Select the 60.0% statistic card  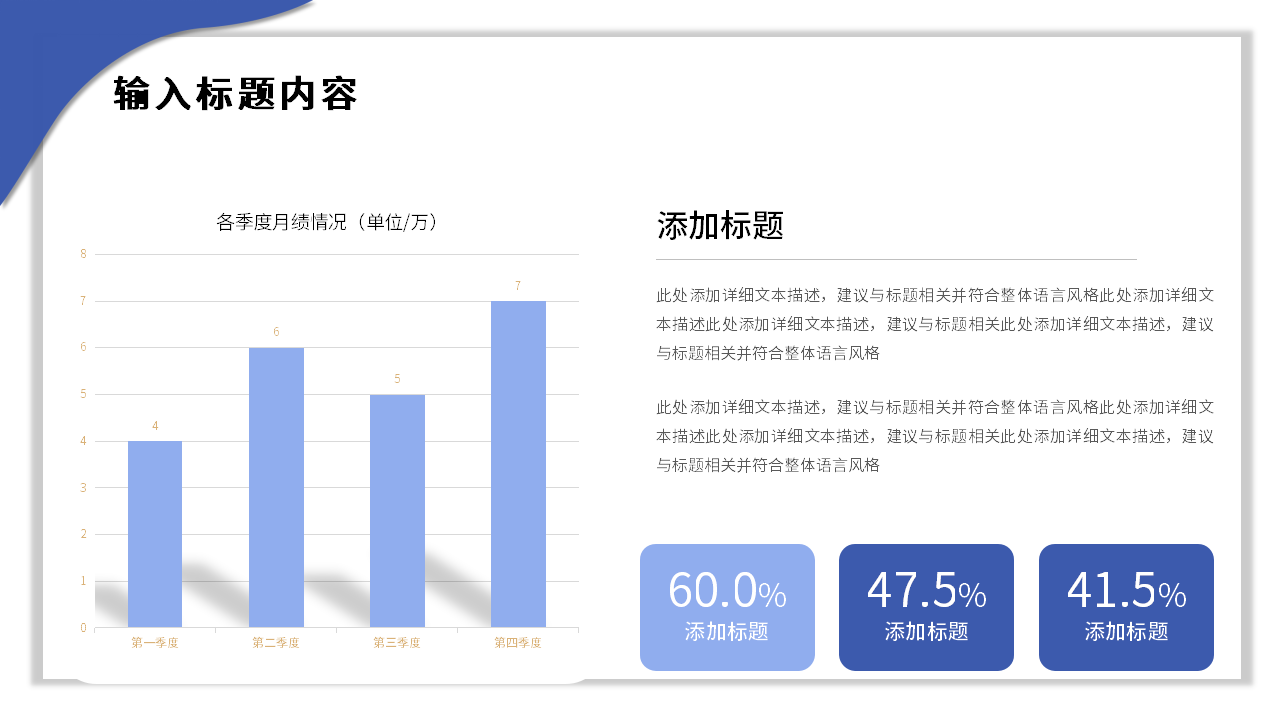click(727, 607)
